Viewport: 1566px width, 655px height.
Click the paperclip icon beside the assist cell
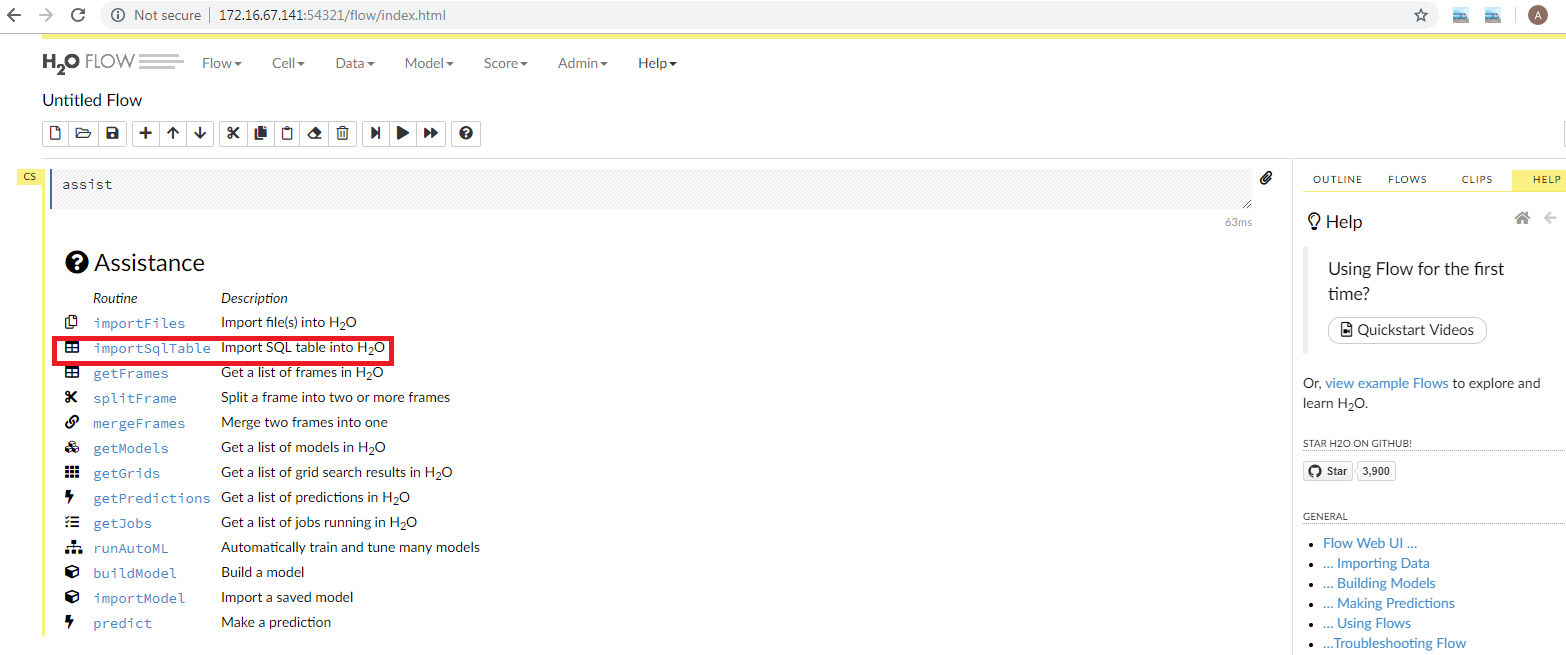pos(1266,178)
